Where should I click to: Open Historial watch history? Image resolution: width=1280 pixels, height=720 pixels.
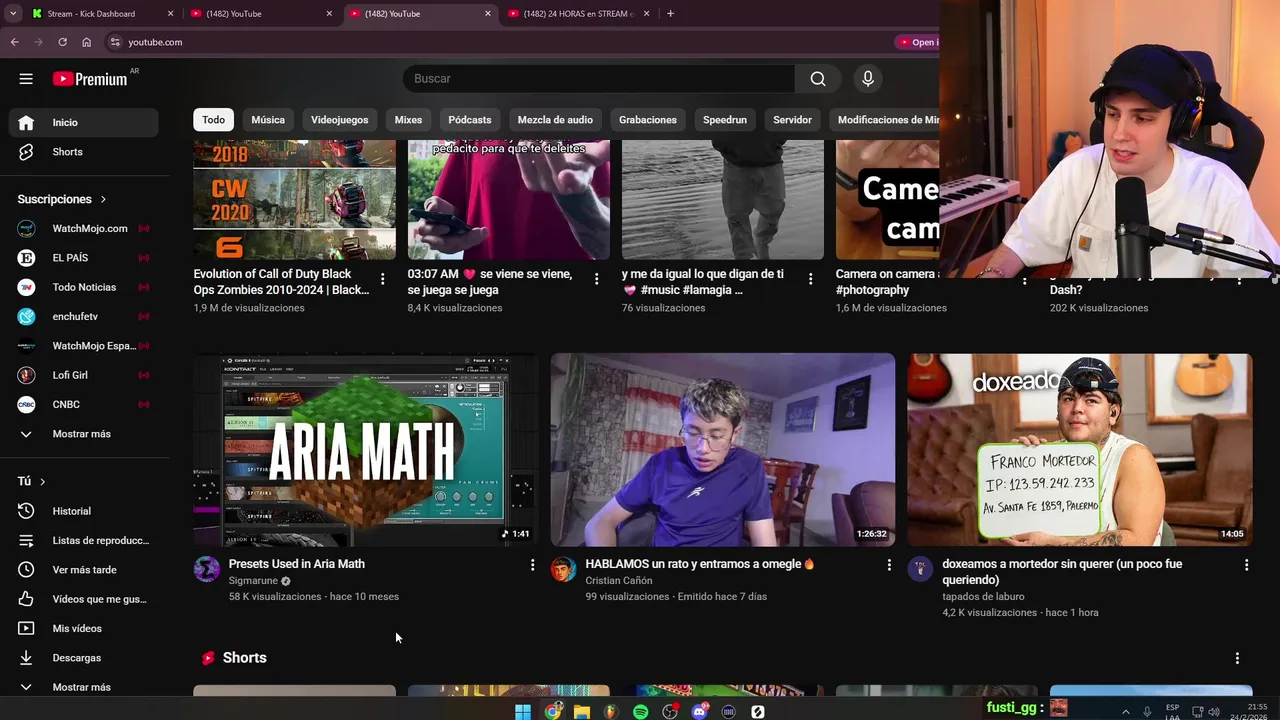coord(84,511)
